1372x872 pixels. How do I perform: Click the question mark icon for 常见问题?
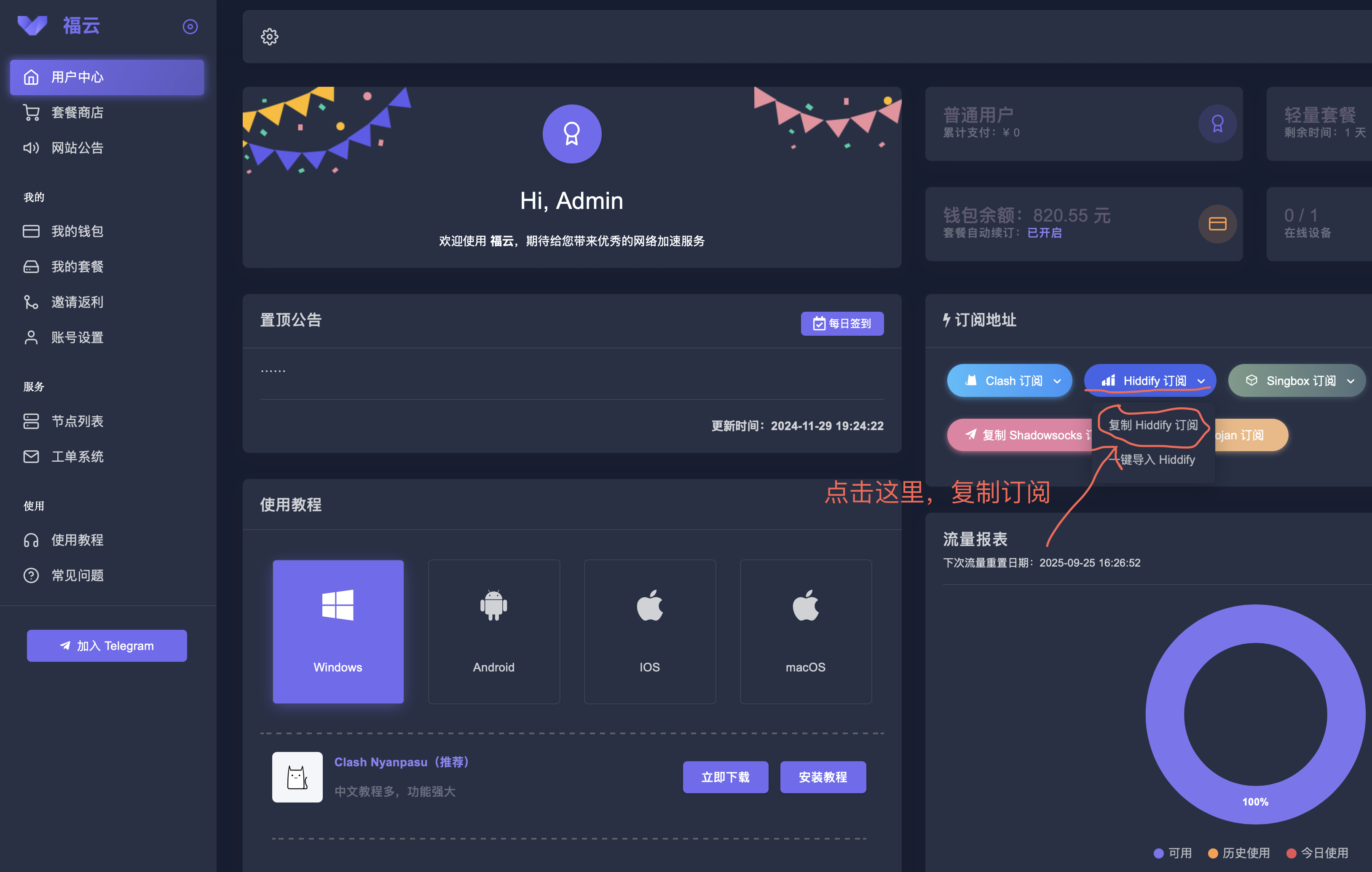31,576
